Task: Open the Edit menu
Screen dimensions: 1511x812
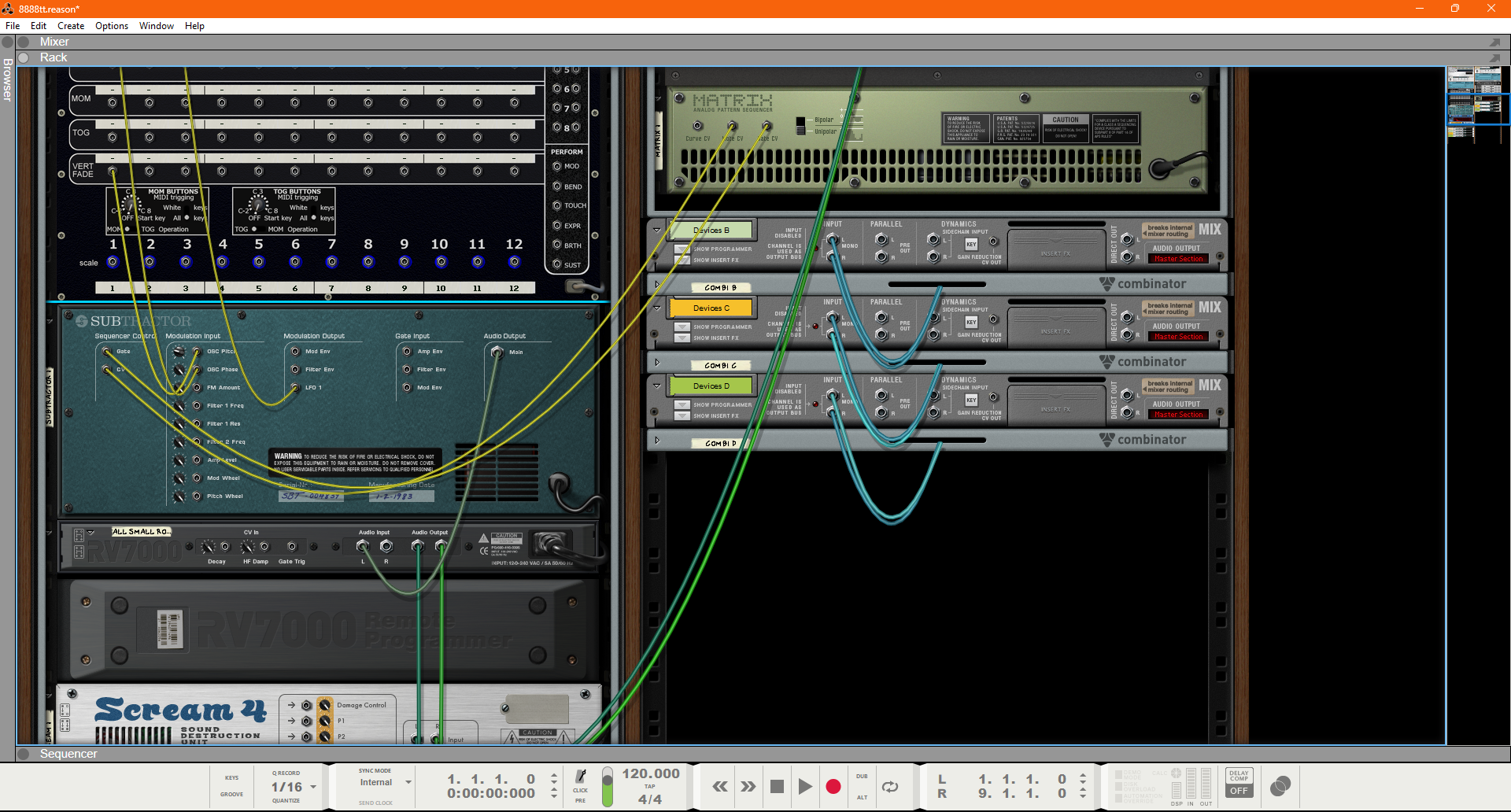Action: (39, 26)
